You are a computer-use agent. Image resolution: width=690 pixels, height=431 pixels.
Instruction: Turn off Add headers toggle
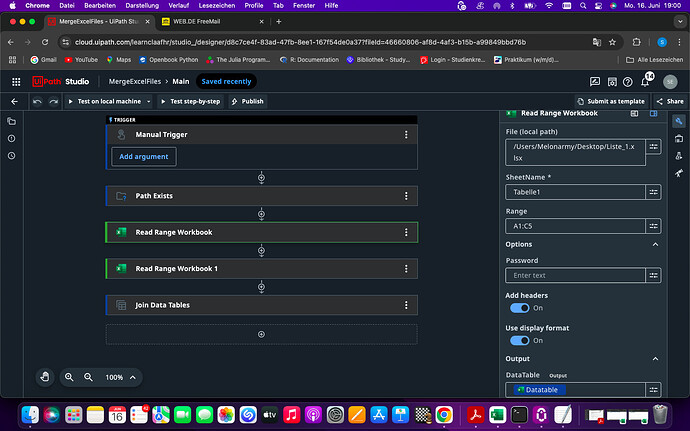point(519,308)
